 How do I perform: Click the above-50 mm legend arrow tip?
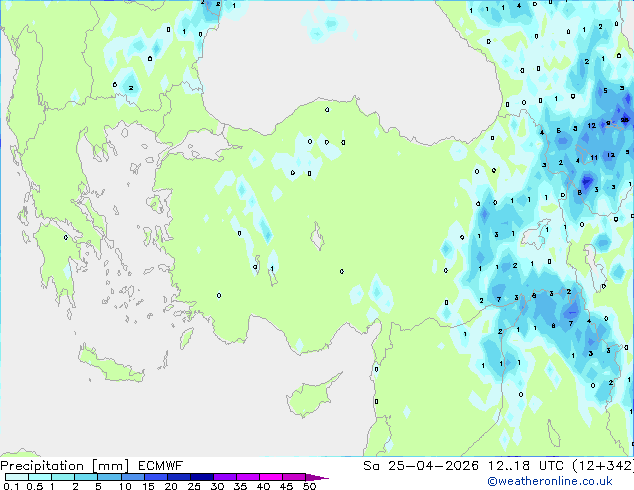(317, 477)
